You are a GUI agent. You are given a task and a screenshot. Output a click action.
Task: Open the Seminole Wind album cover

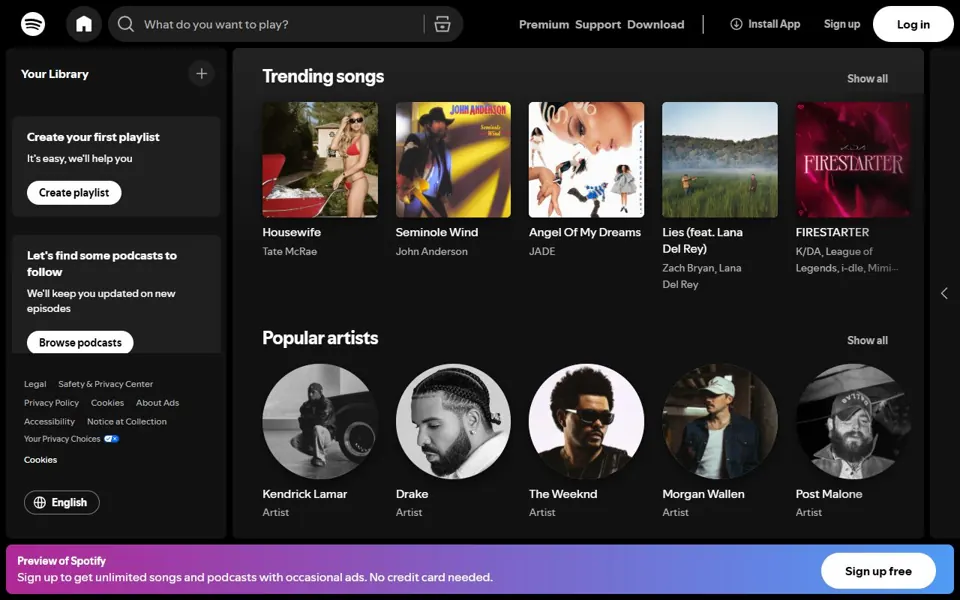coord(453,160)
